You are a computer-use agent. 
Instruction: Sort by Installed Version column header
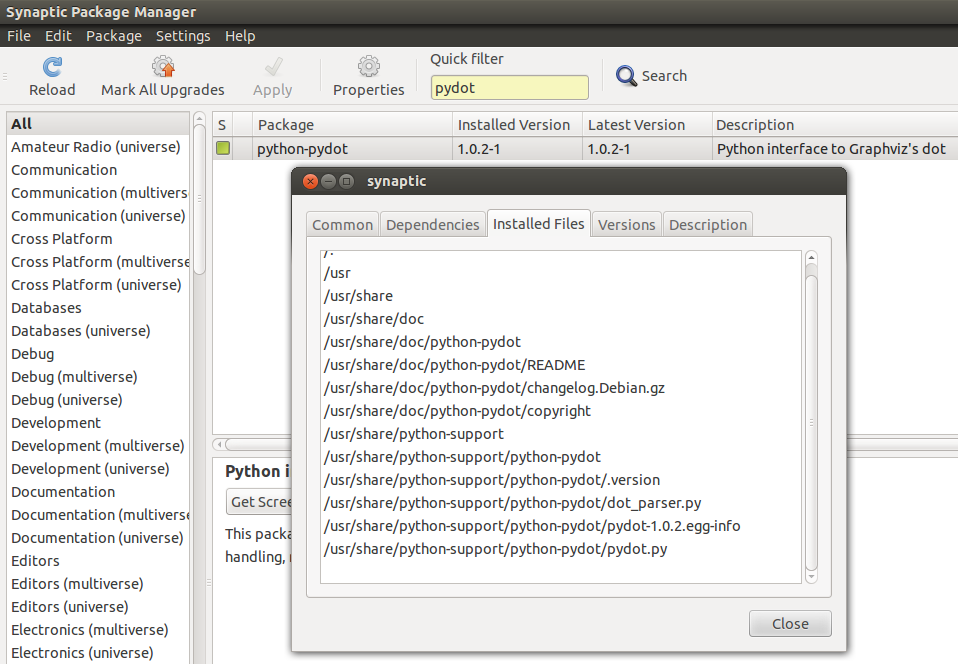[517, 125]
